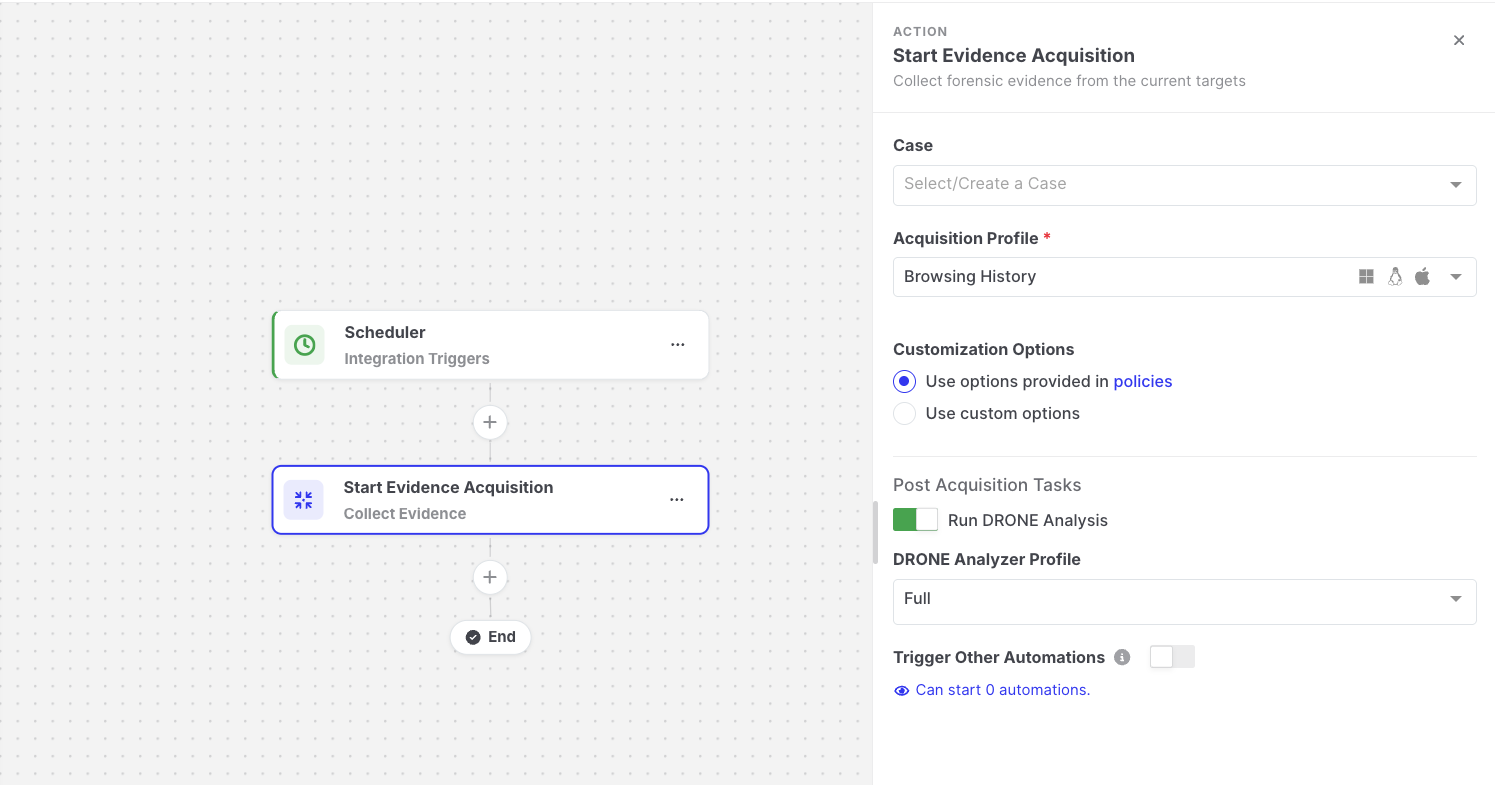Select Use custom options radio button
The image size is (1495, 785).
pos(904,413)
